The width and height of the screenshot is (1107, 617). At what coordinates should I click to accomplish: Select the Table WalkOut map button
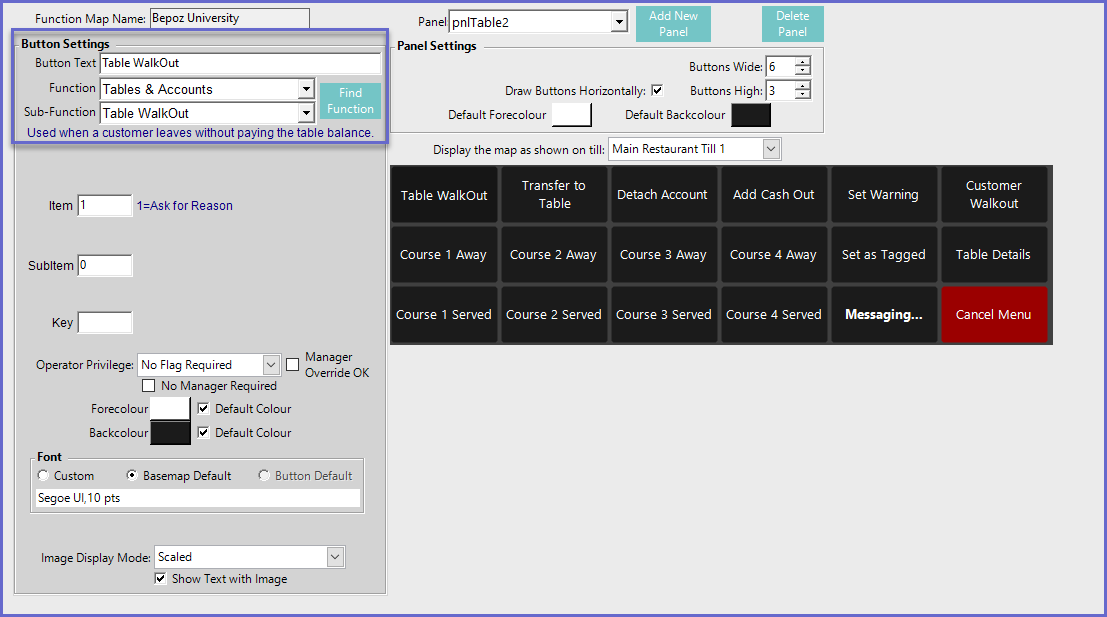pyautogui.click(x=444, y=195)
